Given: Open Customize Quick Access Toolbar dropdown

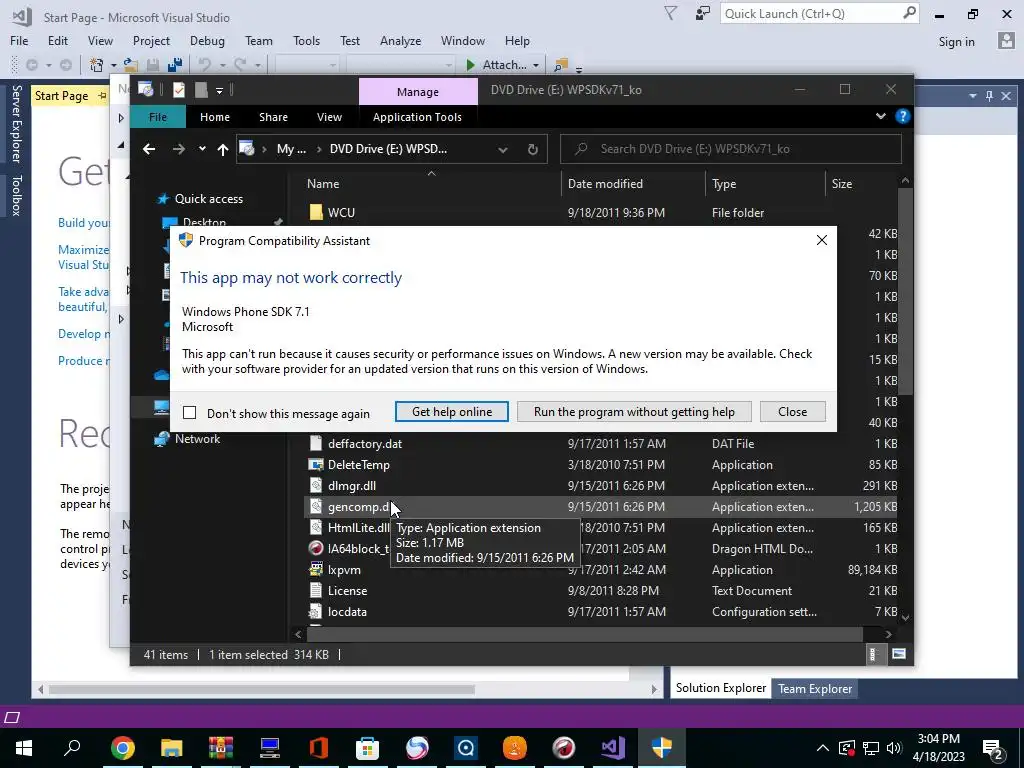Looking at the screenshot, I should pyautogui.click(x=219, y=91).
